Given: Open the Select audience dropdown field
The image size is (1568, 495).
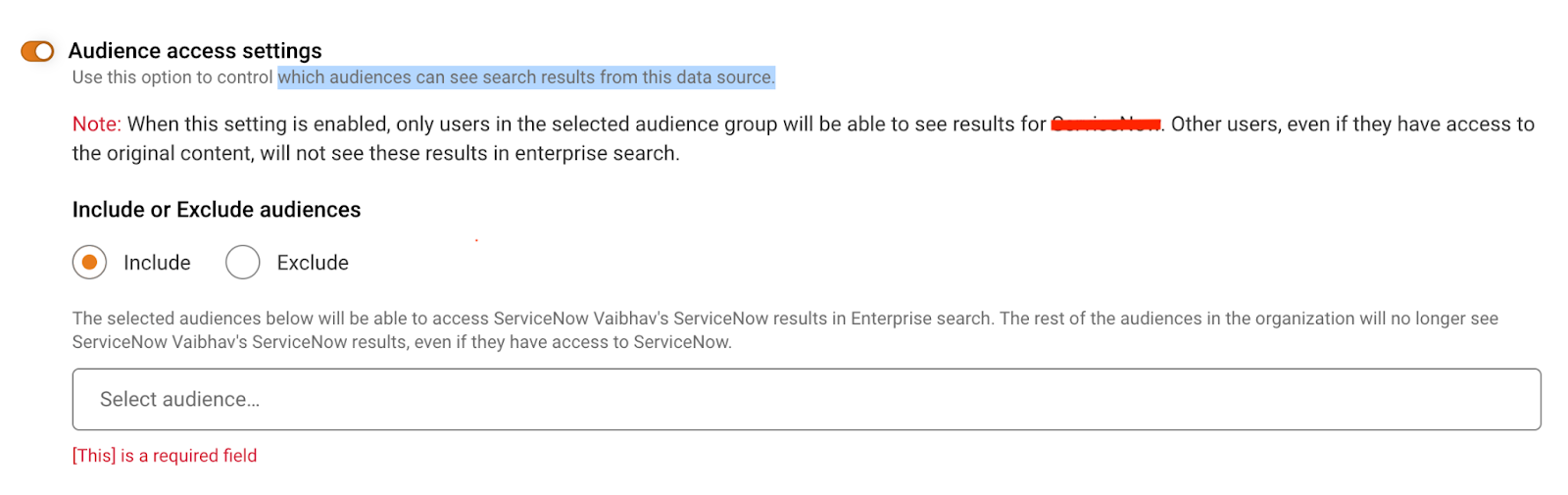Looking at the screenshot, I should [806, 400].
